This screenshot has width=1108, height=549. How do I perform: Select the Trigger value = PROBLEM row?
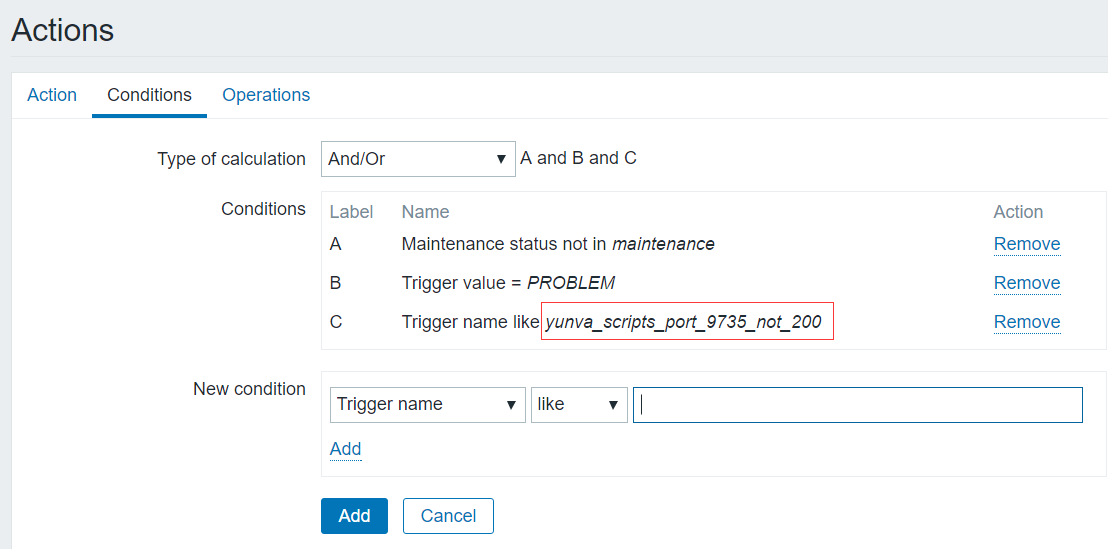click(508, 283)
